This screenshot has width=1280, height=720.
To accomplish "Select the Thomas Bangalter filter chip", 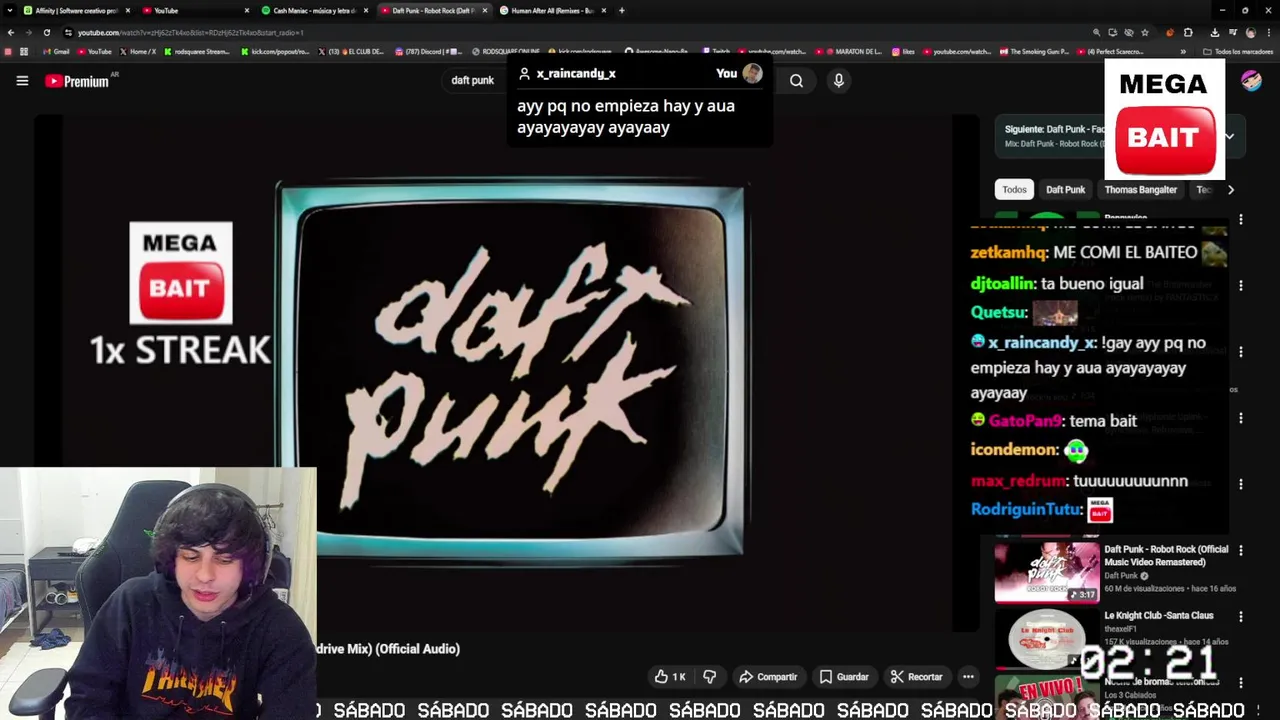I will (1140, 190).
